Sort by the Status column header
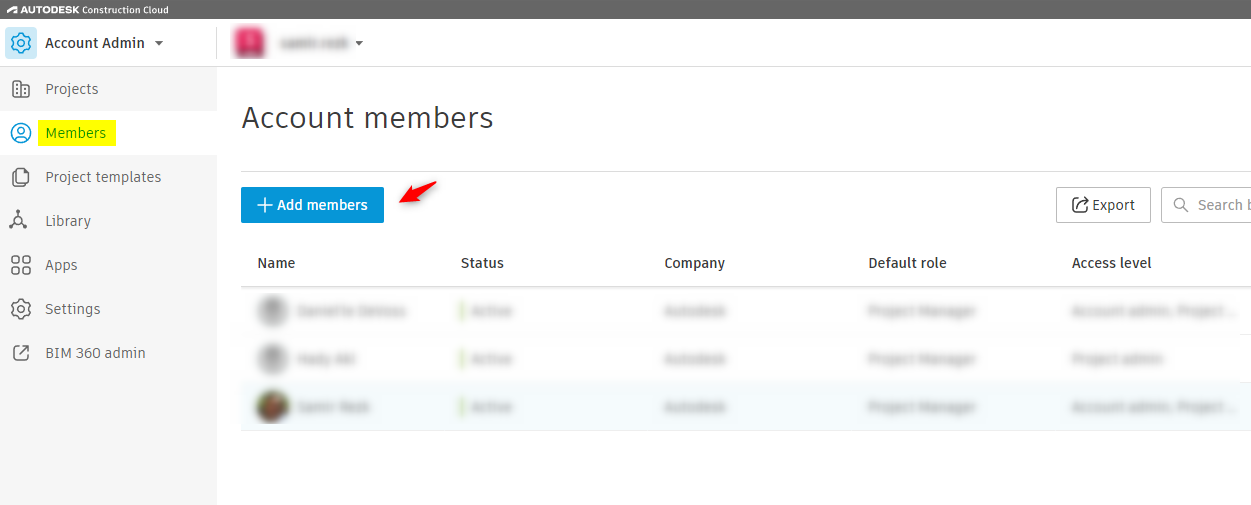Viewport: 1251px width, 505px height. pyautogui.click(x=482, y=263)
